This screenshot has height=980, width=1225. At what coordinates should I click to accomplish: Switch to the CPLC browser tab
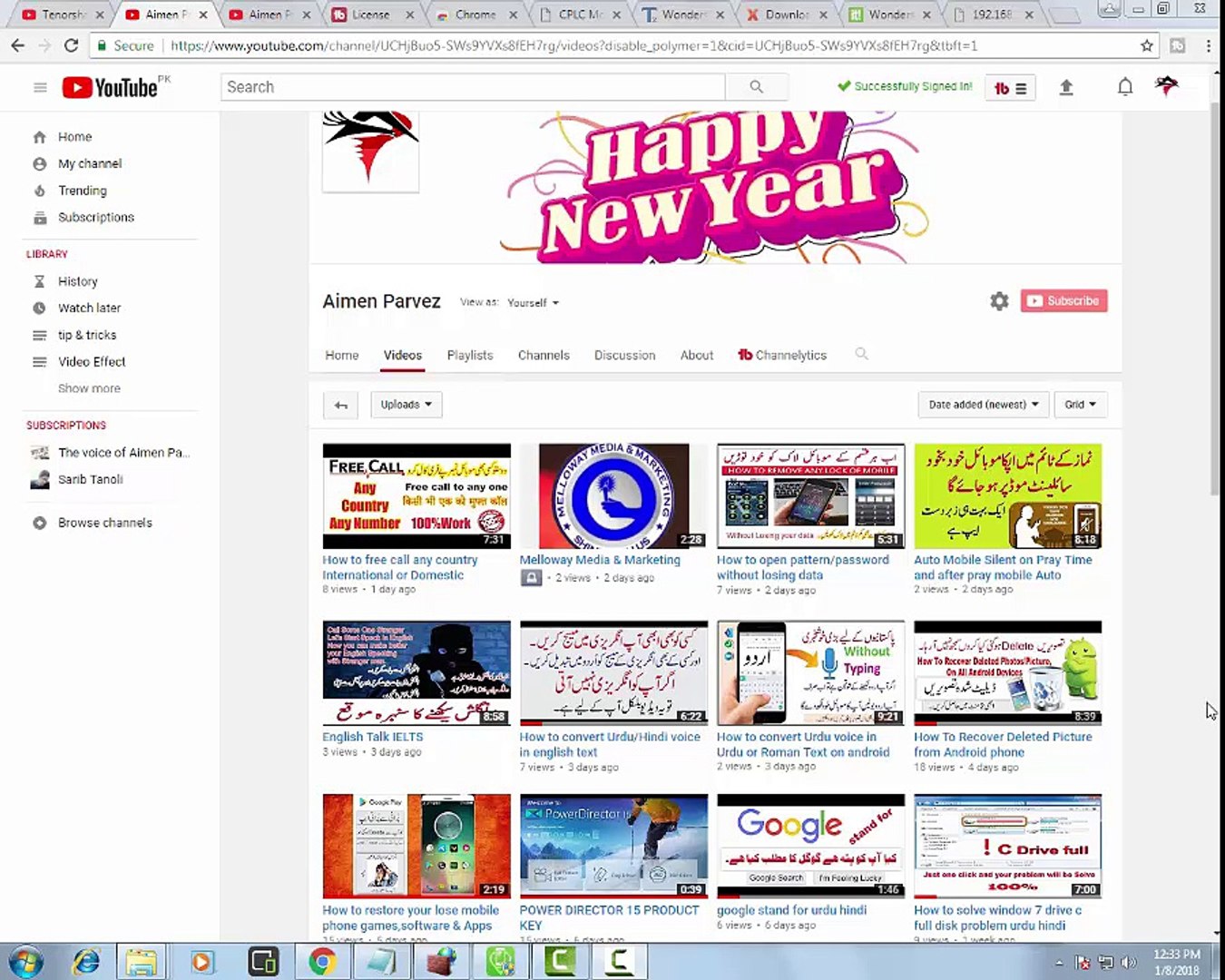581,15
